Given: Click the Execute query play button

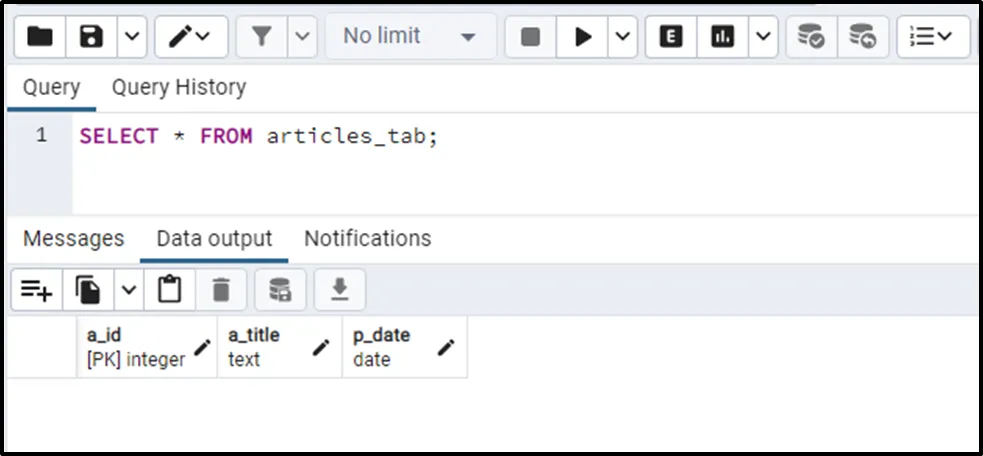Looking at the screenshot, I should click(583, 37).
